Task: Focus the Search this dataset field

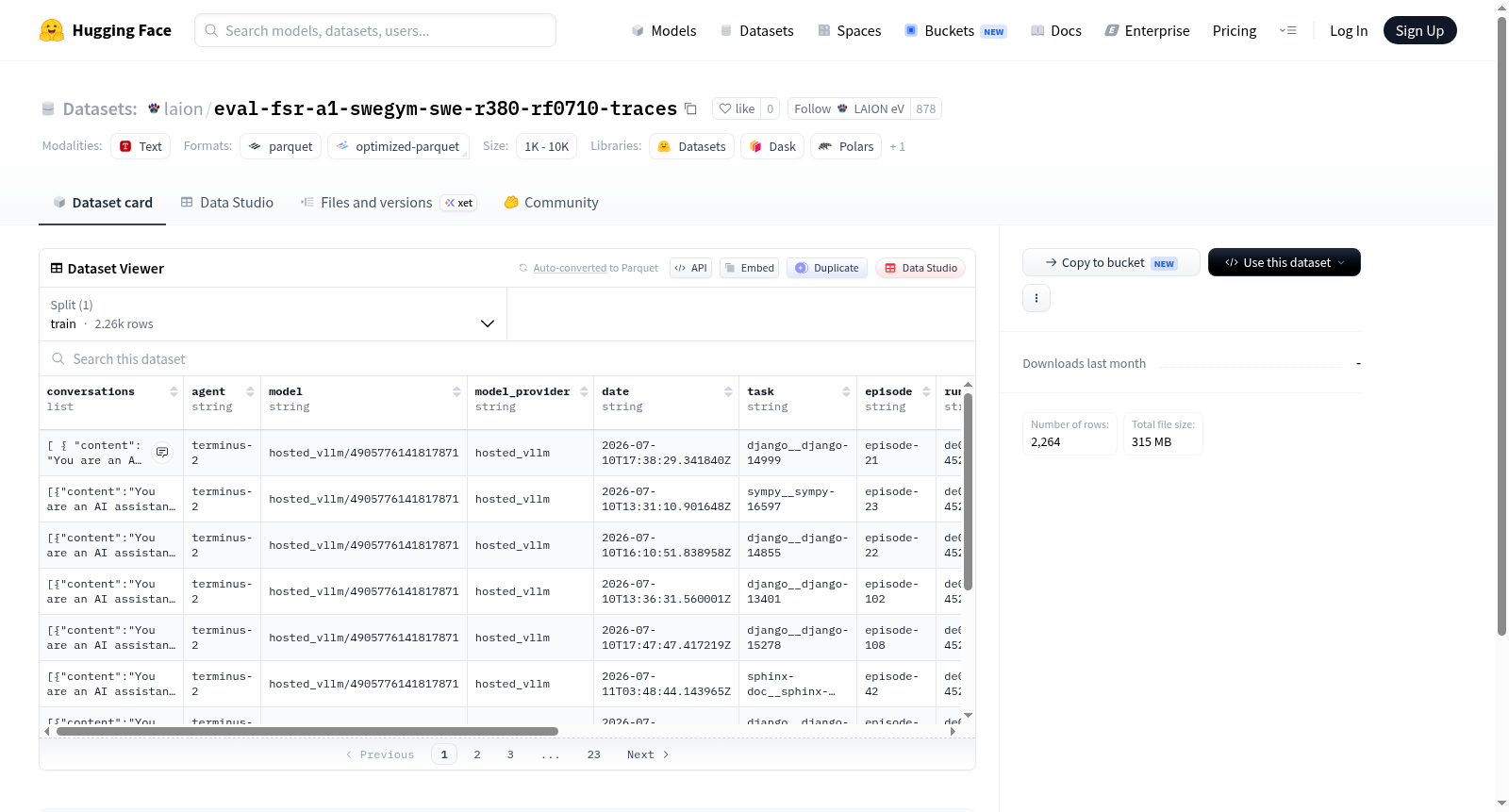Action: tap(507, 358)
